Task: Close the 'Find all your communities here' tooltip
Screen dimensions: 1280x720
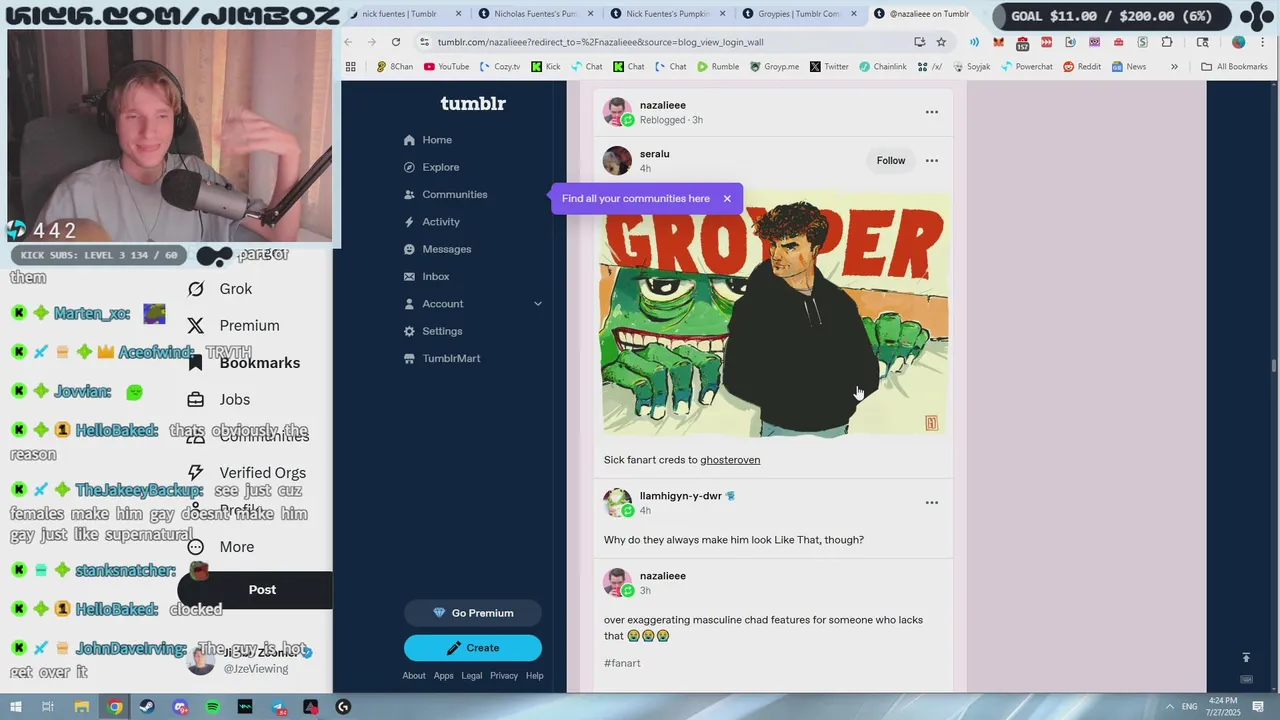Action: click(727, 198)
